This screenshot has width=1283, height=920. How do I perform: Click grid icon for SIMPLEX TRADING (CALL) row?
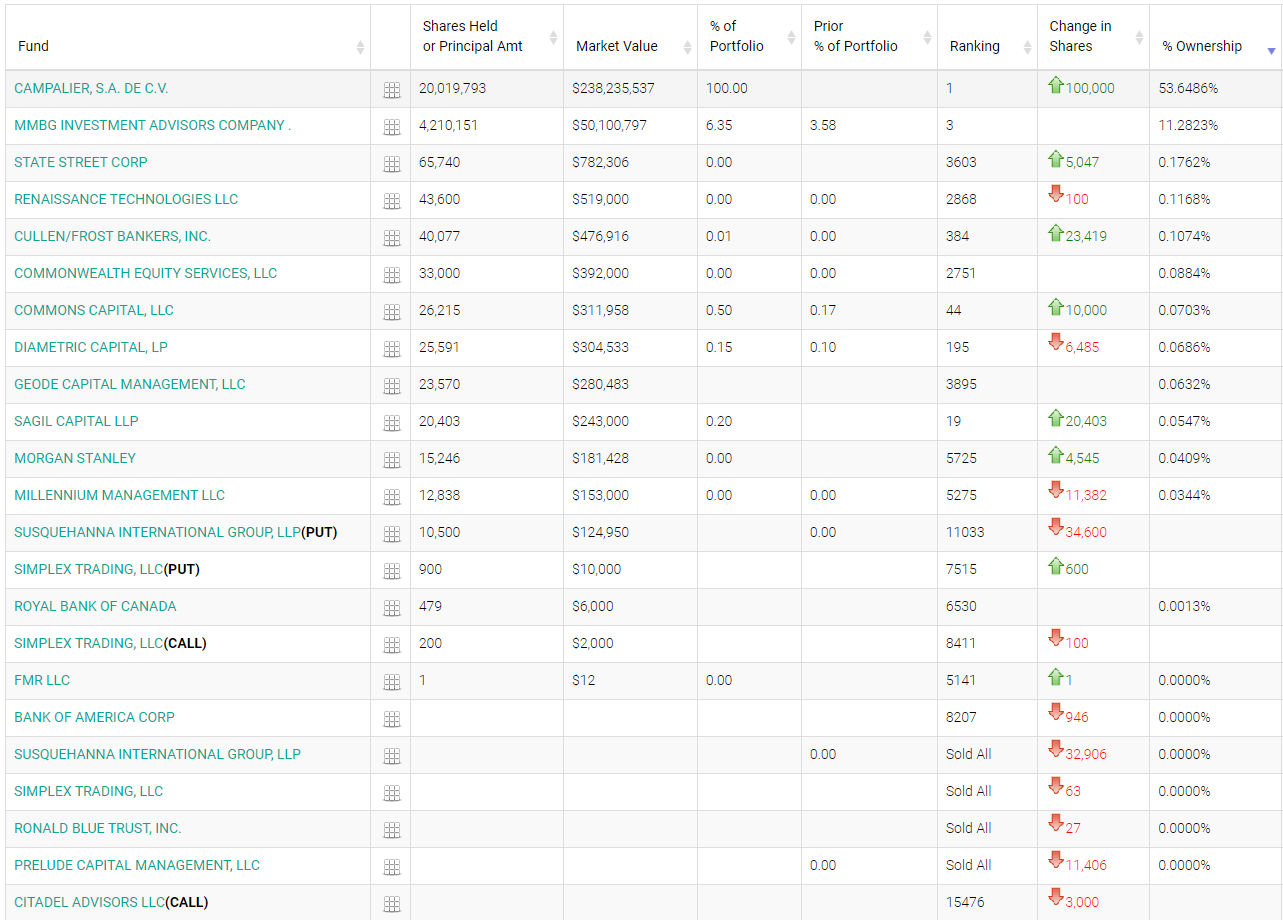(392, 645)
